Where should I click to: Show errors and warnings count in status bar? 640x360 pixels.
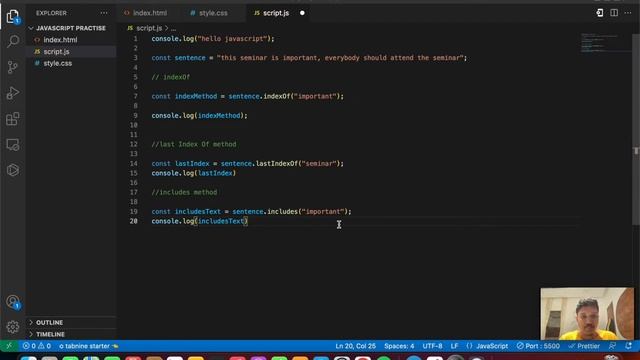point(37,346)
